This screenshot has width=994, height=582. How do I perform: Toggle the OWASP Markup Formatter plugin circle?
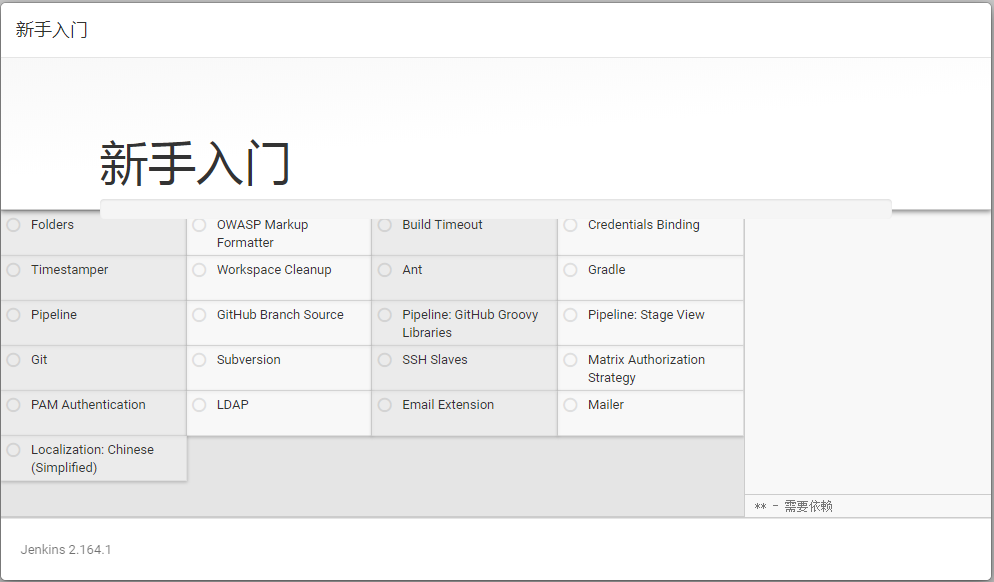199,225
